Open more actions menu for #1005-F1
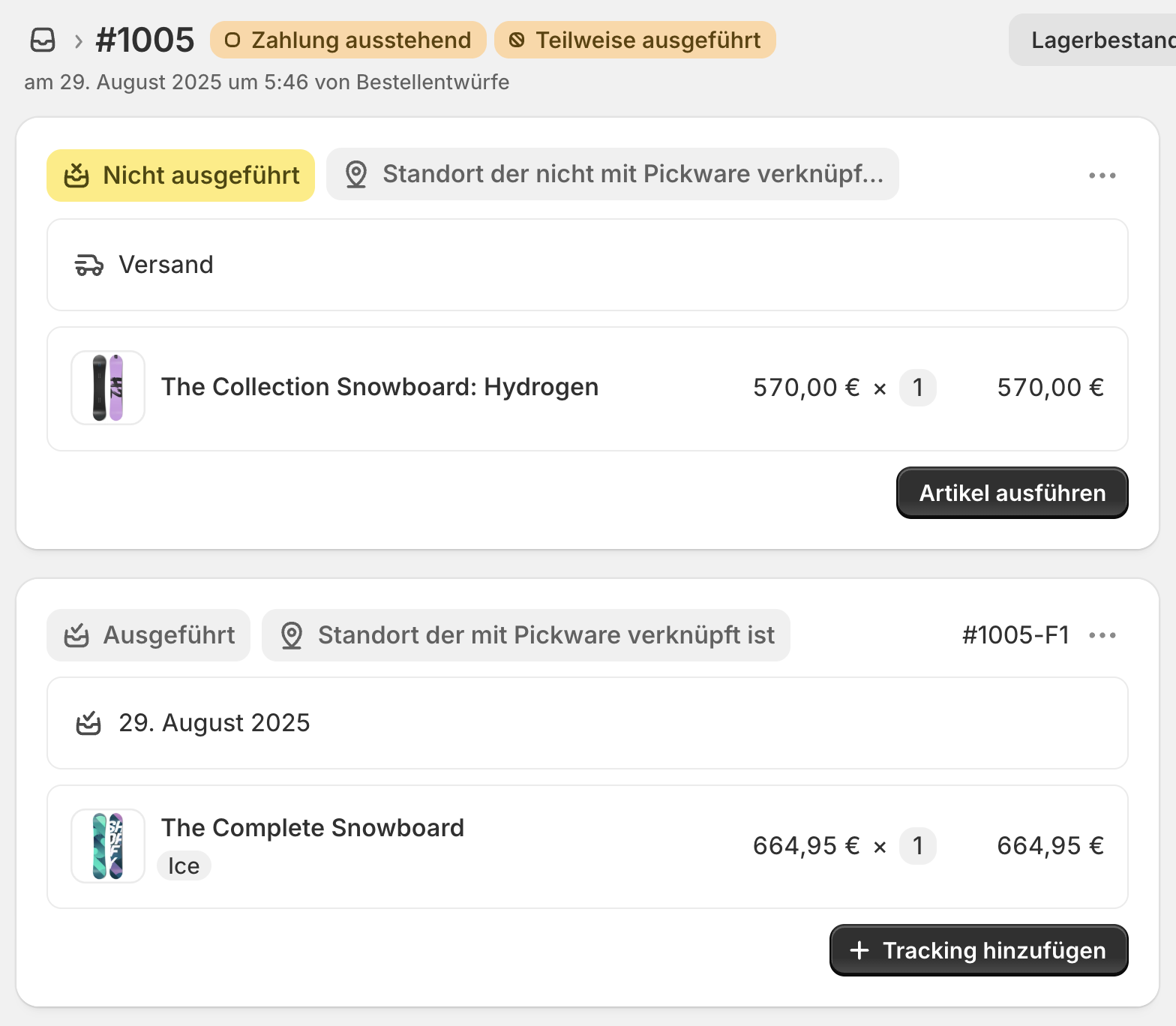Viewport: 1176px width, 1026px height. [x=1102, y=635]
